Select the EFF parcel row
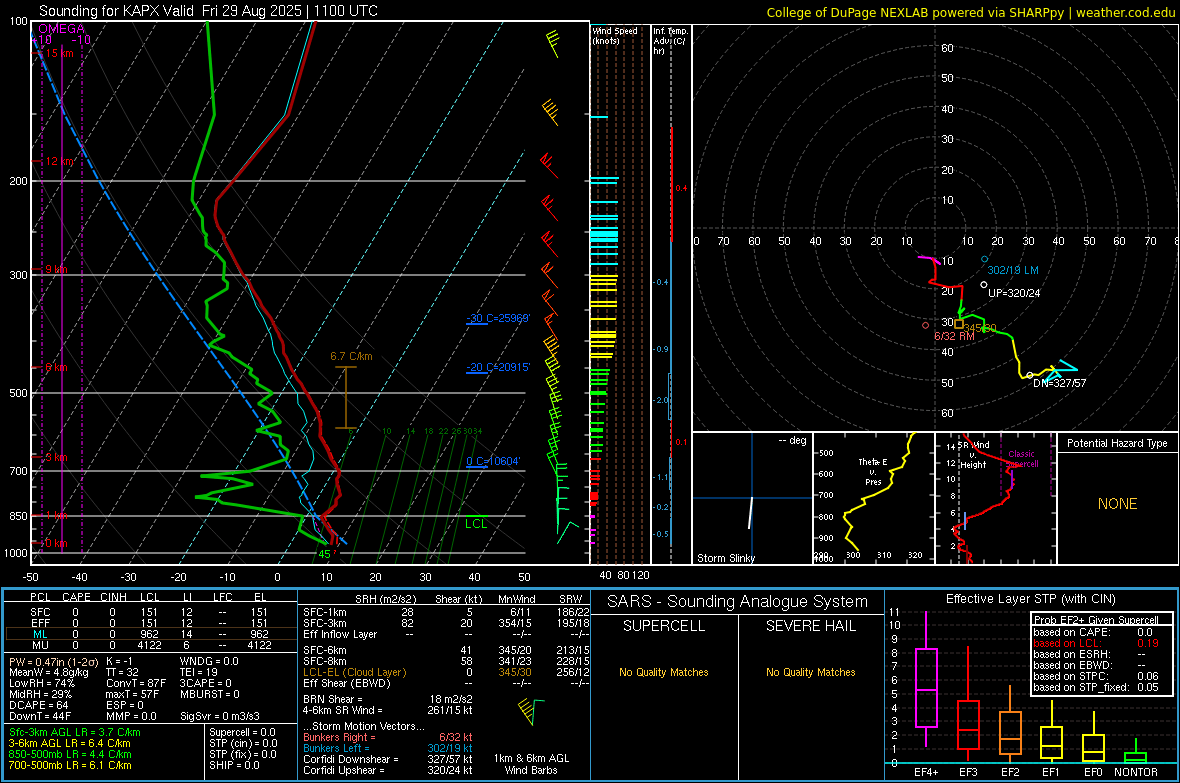Image resolution: width=1180 pixels, height=783 pixels. click(x=149, y=623)
